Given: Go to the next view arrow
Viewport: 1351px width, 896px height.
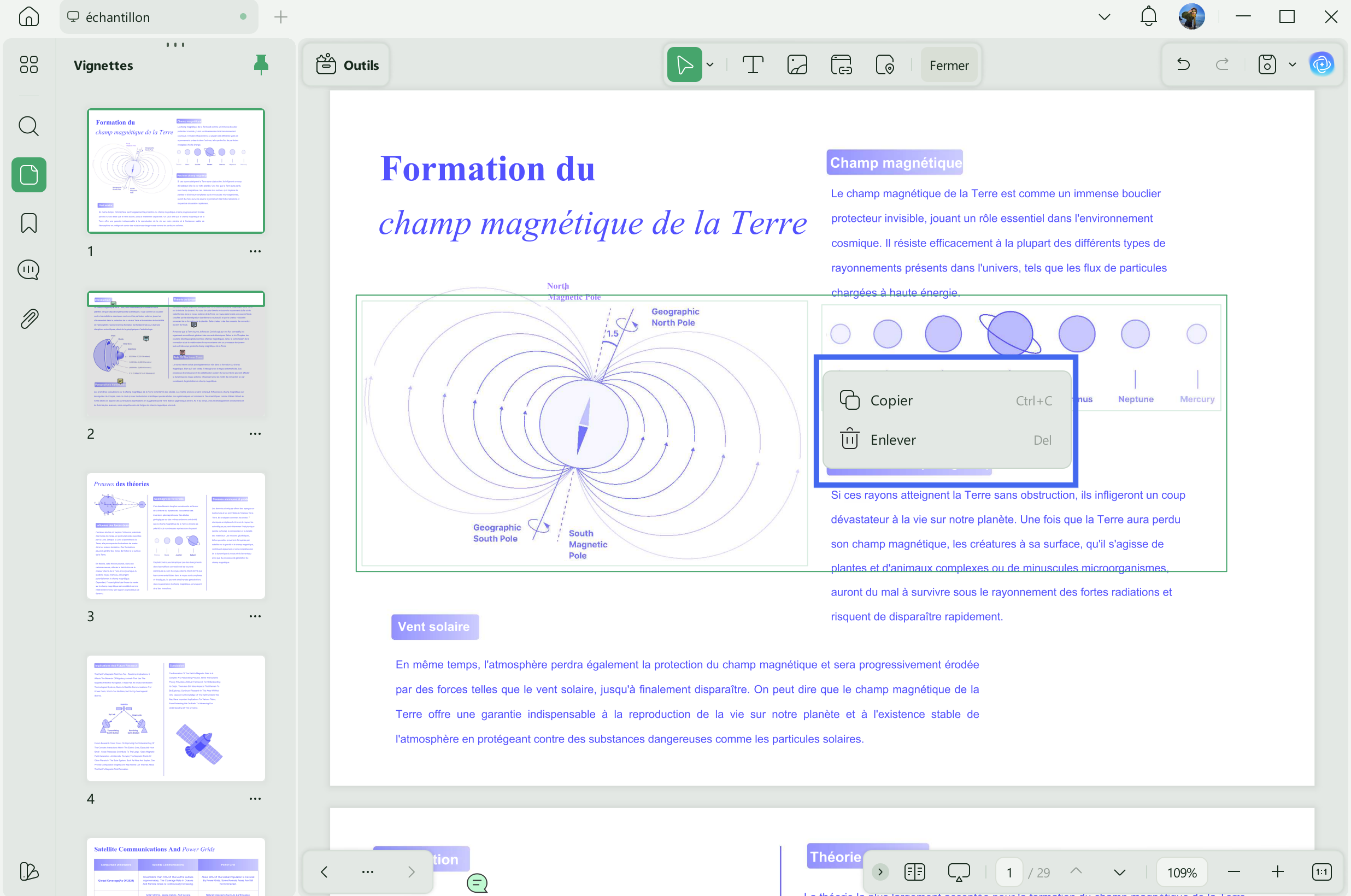Looking at the screenshot, I should [x=412, y=871].
